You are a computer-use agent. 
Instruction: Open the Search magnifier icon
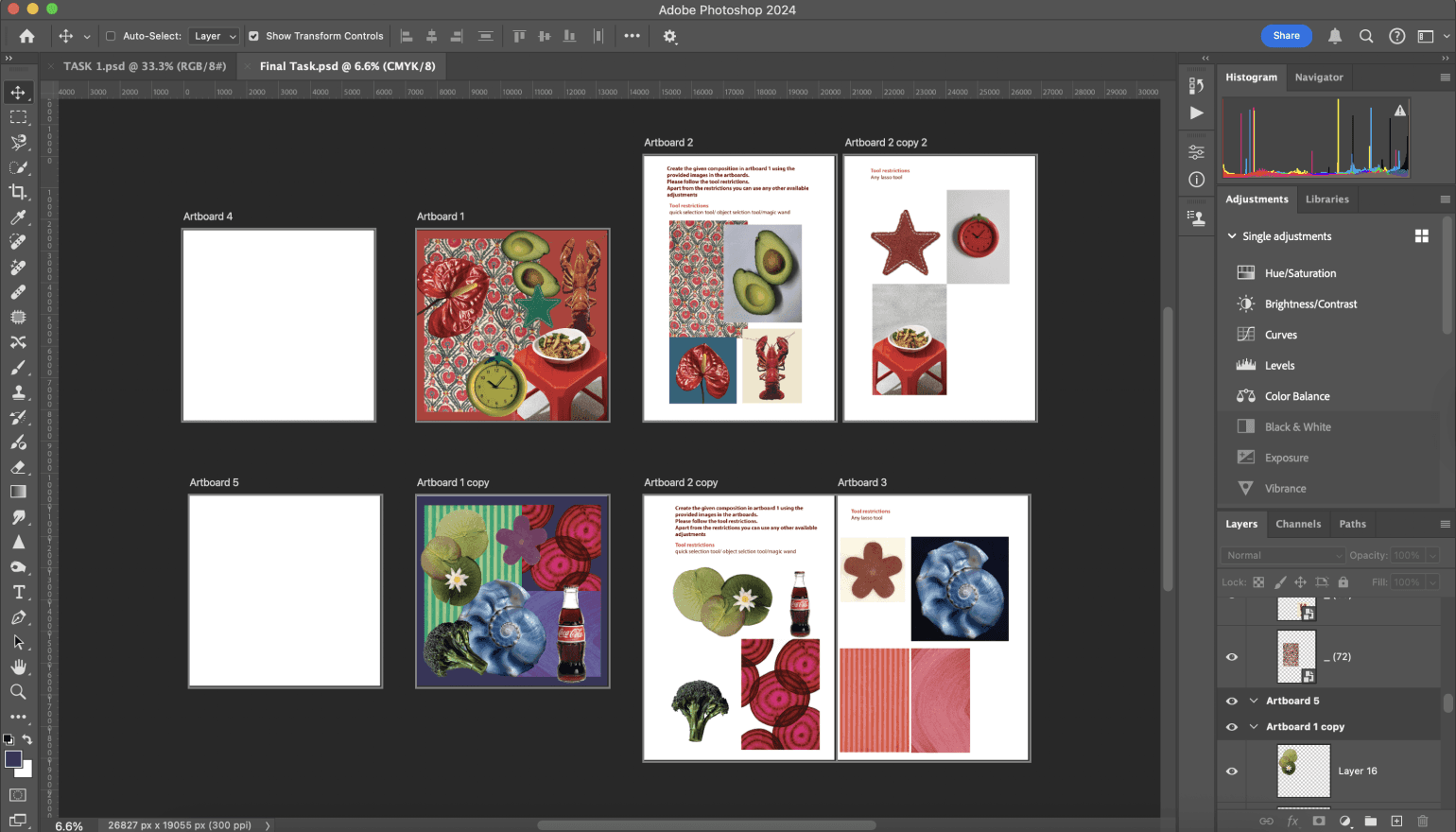(1366, 36)
